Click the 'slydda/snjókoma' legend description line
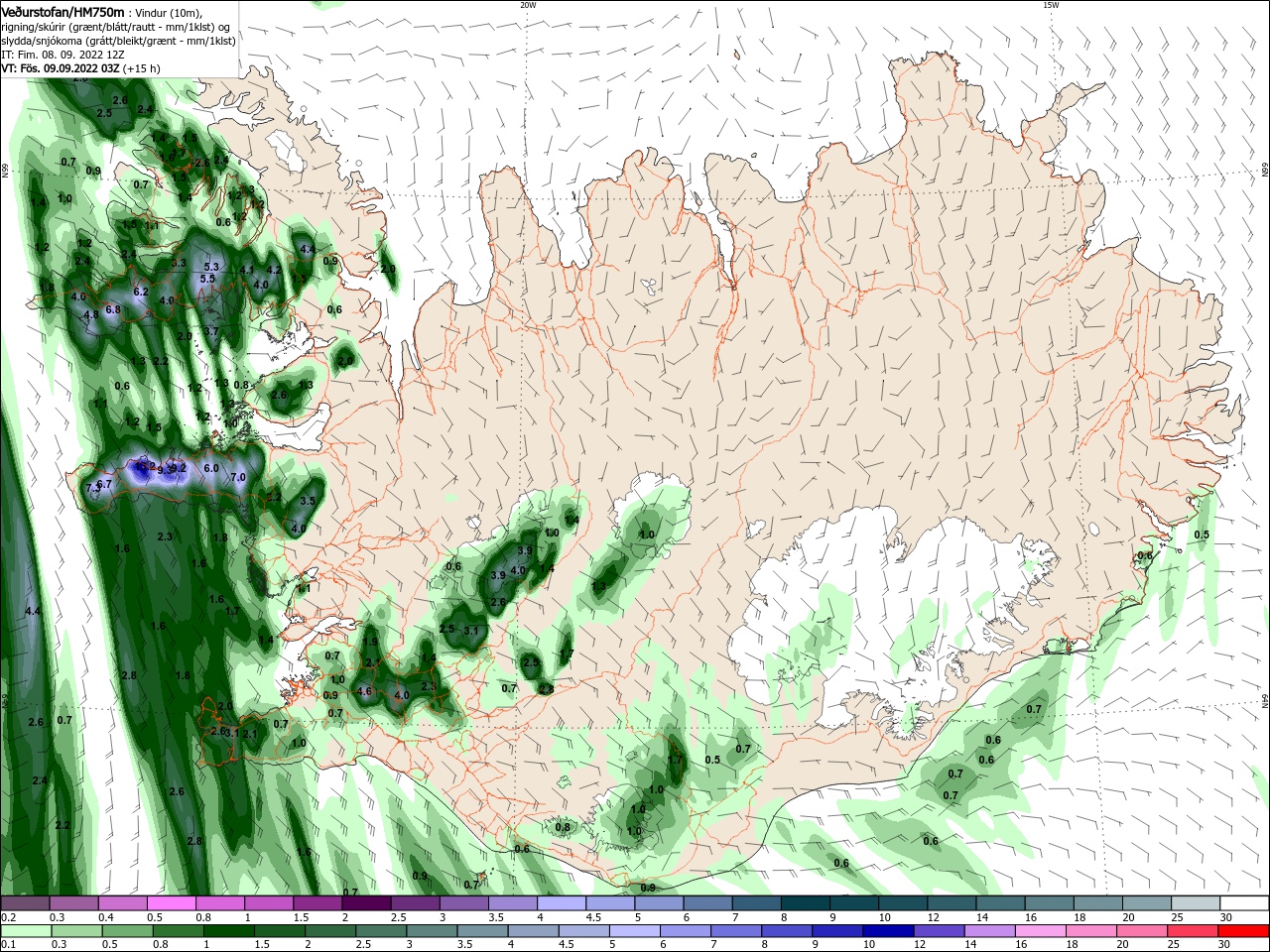Image resolution: width=1270 pixels, height=952 pixels. coord(118,41)
